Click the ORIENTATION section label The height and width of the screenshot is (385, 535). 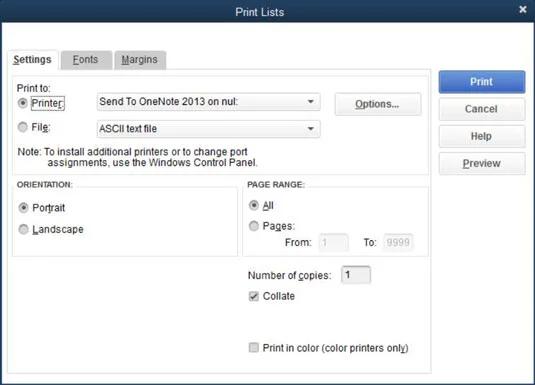coord(45,185)
